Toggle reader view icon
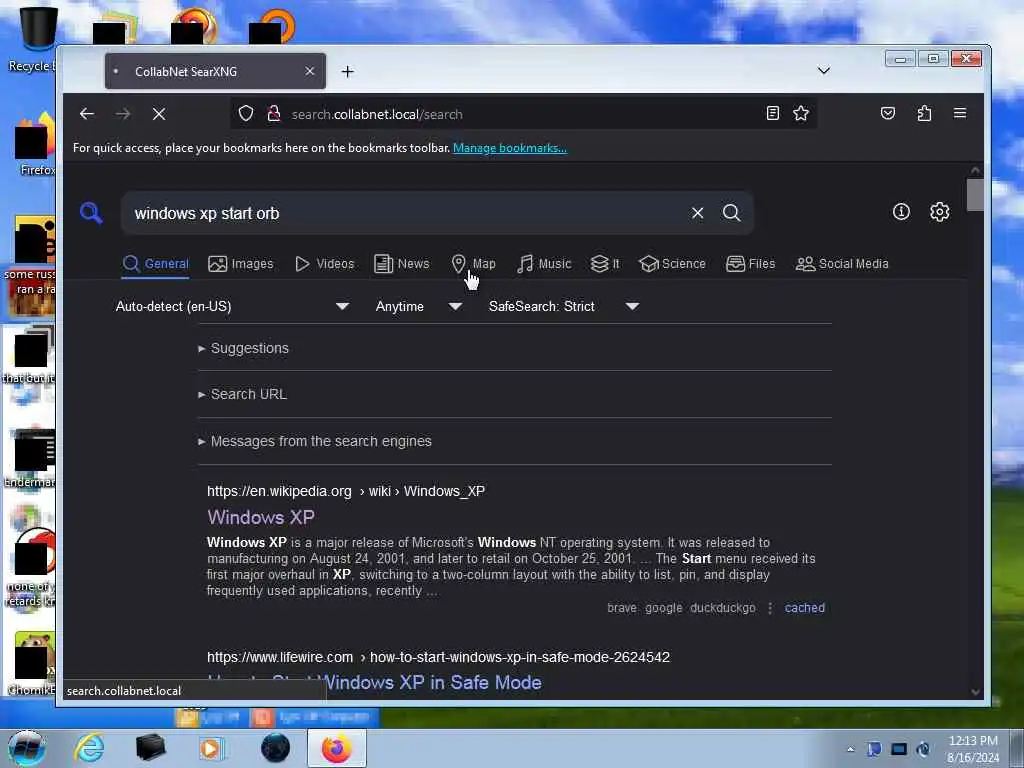1024x768 pixels. pos(773,114)
